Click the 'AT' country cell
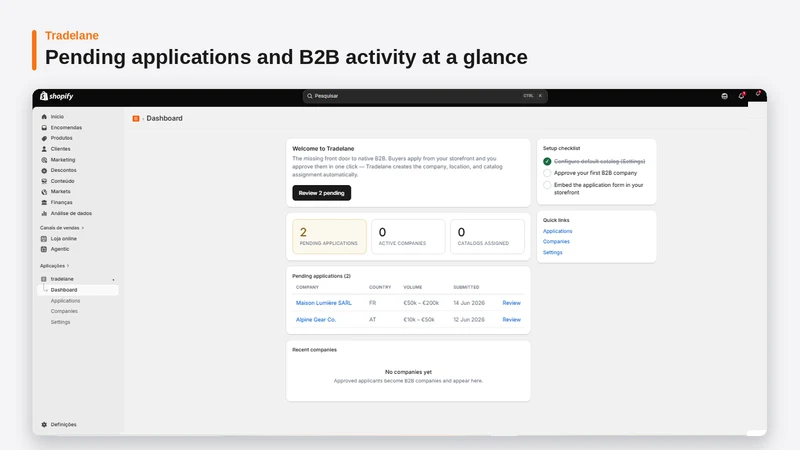The image size is (800, 450). coord(372,320)
